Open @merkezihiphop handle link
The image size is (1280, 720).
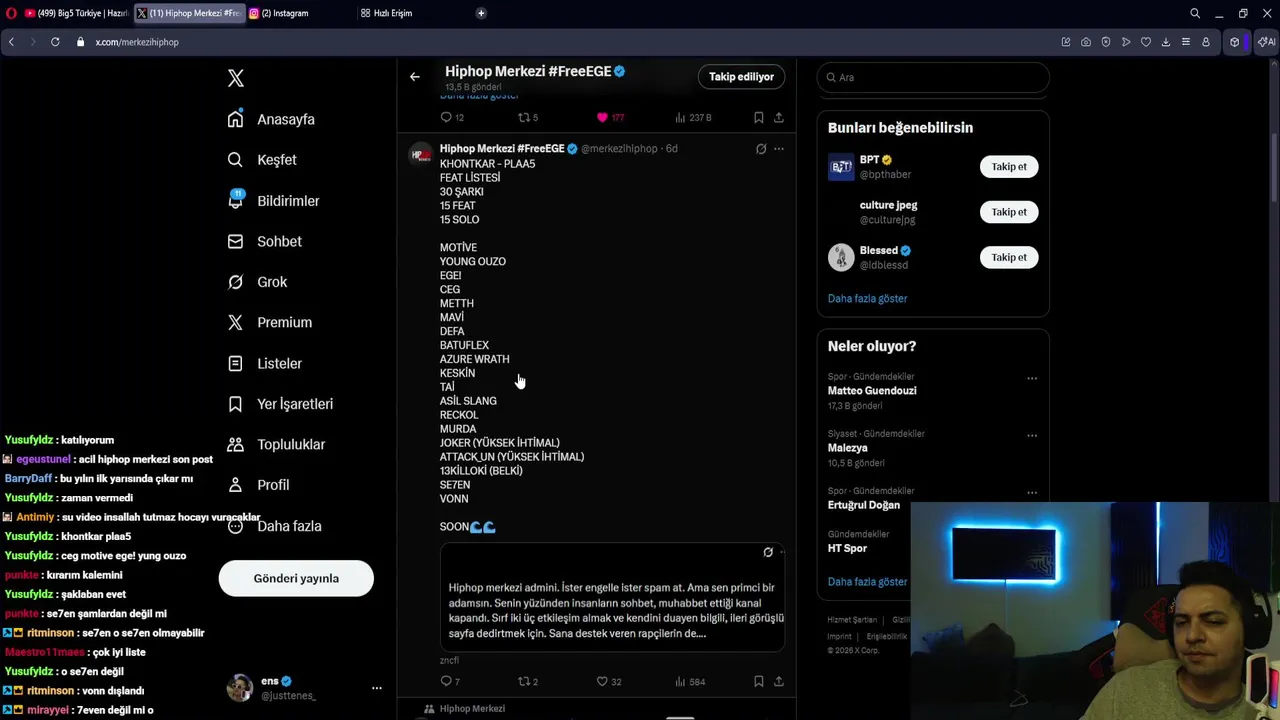point(619,148)
